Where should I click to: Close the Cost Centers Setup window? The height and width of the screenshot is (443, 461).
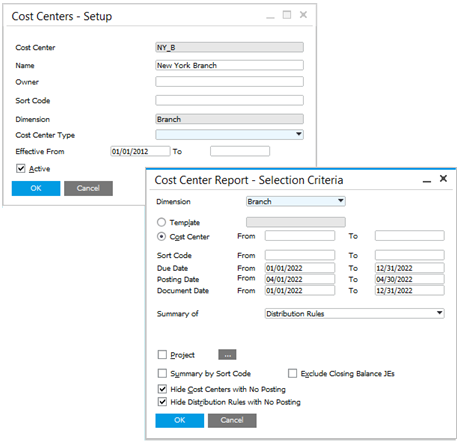click(303, 15)
